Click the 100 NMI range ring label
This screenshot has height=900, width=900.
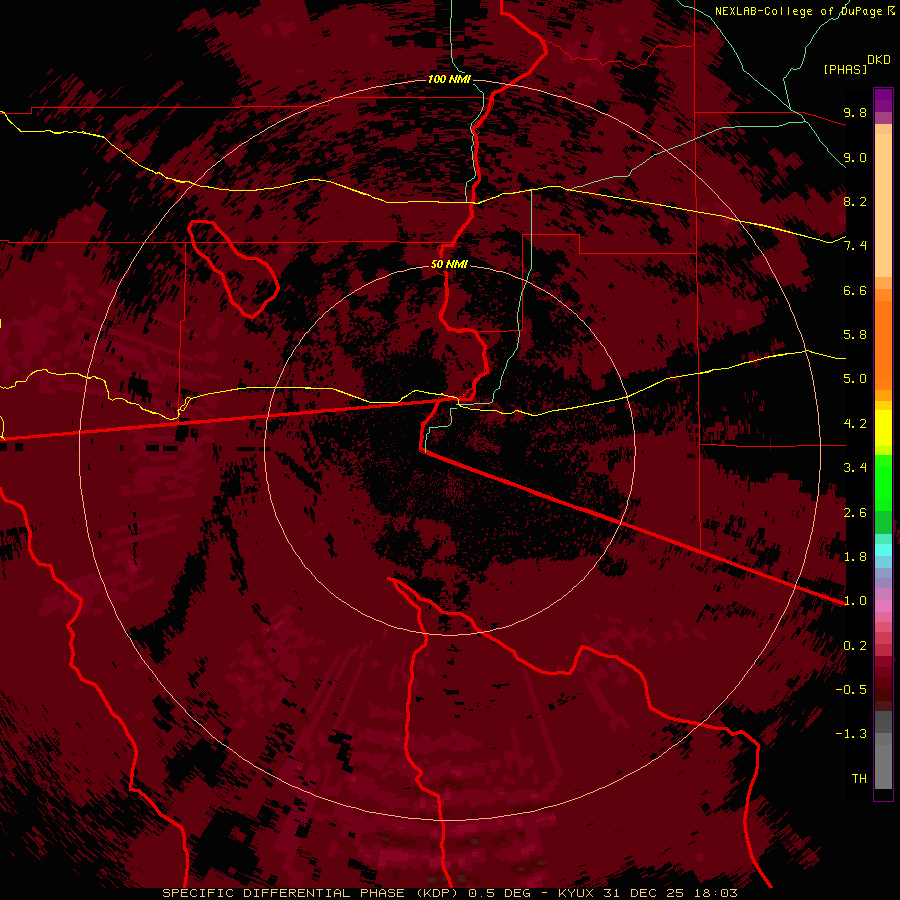[x=449, y=79]
